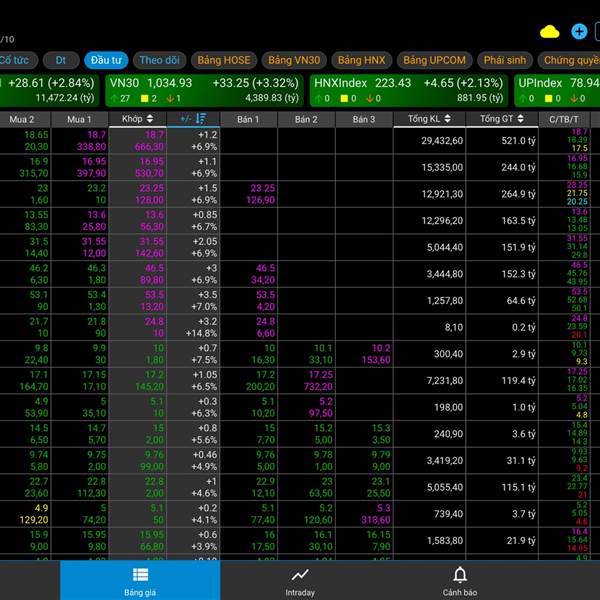
Task: Select Bán 1 price 53.5 cell
Action: pos(266,295)
